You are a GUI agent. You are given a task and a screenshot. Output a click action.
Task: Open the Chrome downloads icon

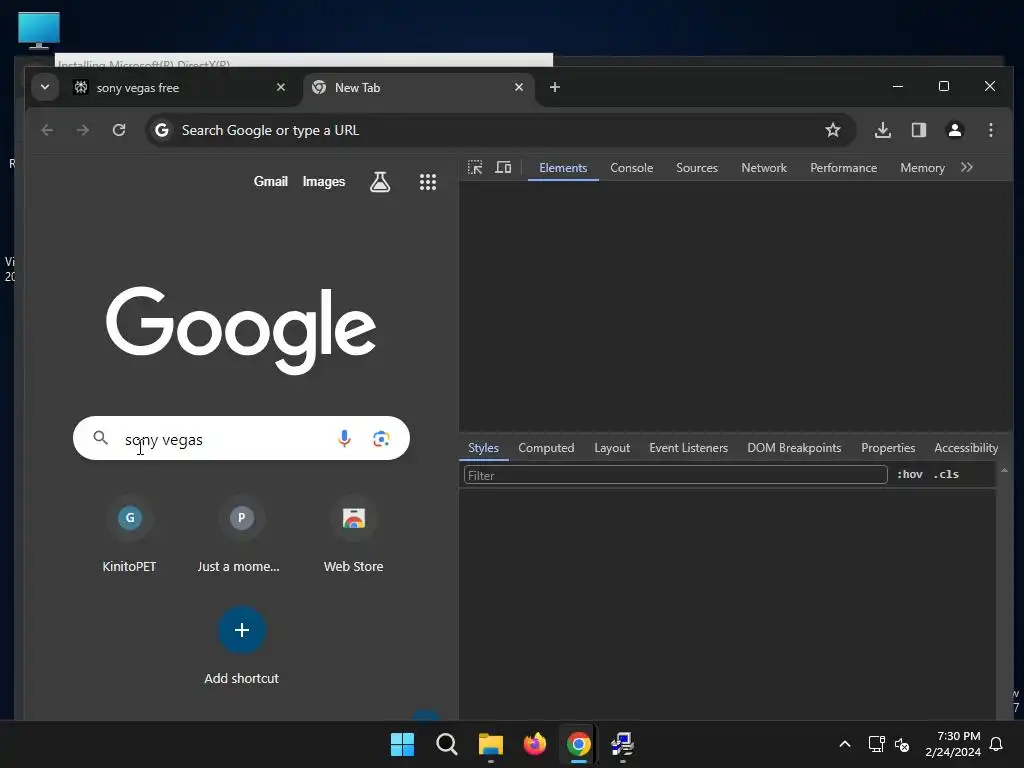882,130
